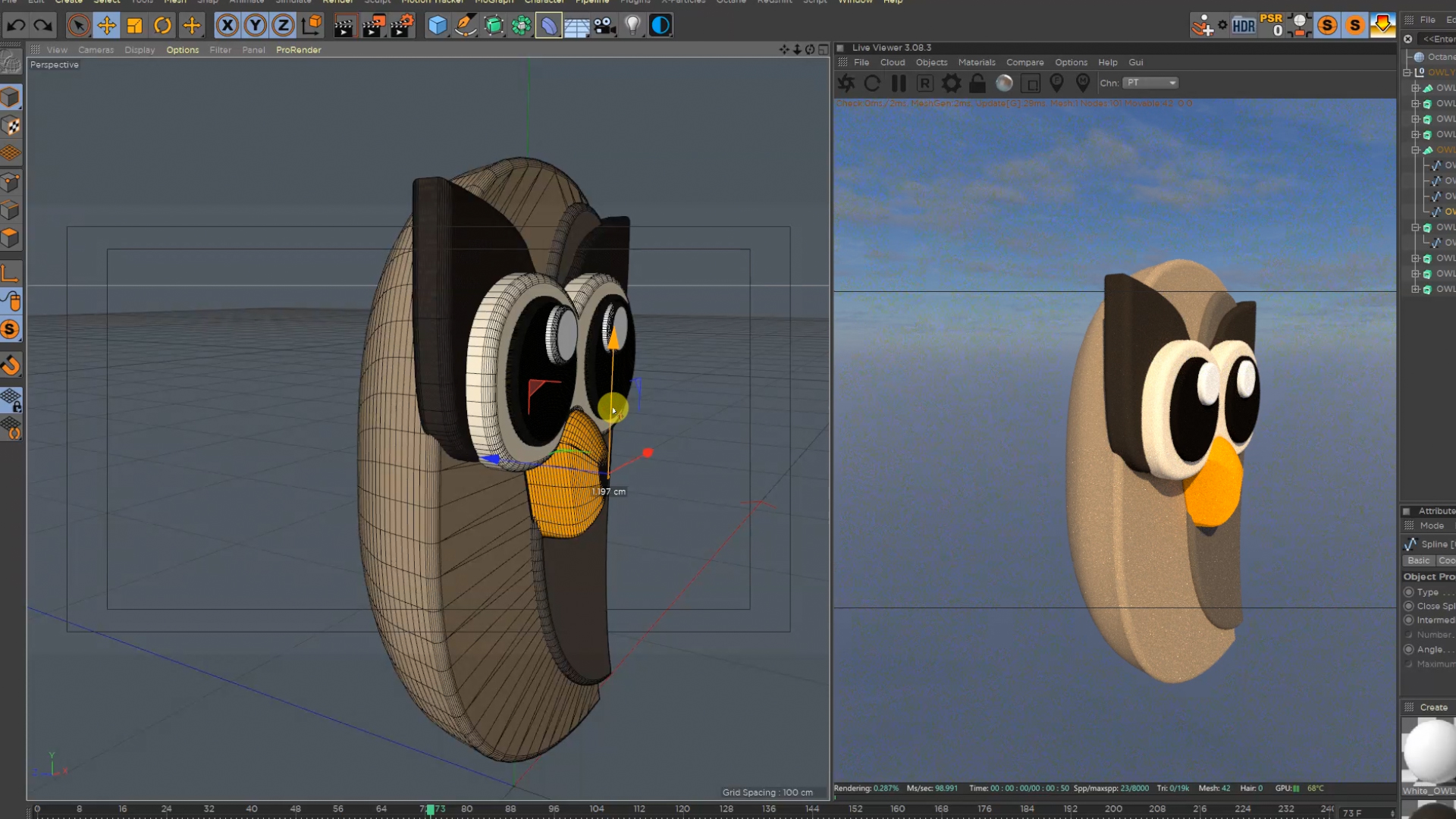Click the Redo arrow icon
The height and width of the screenshot is (819, 1456).
[43, 26]
